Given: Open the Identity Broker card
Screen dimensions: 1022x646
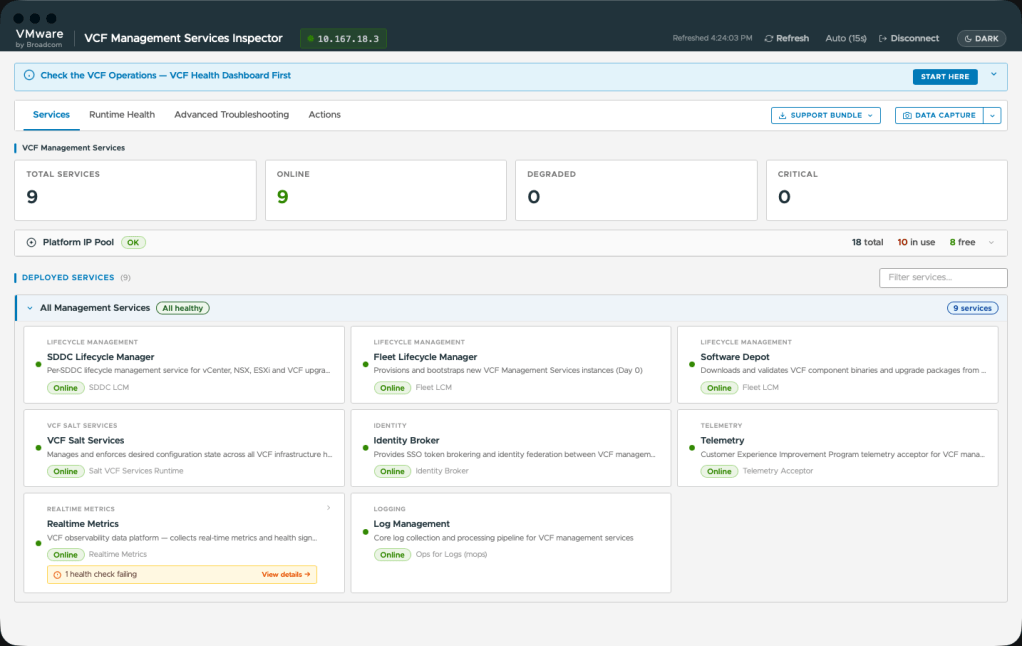Looking at the screenshot, I should coord(510,448).
